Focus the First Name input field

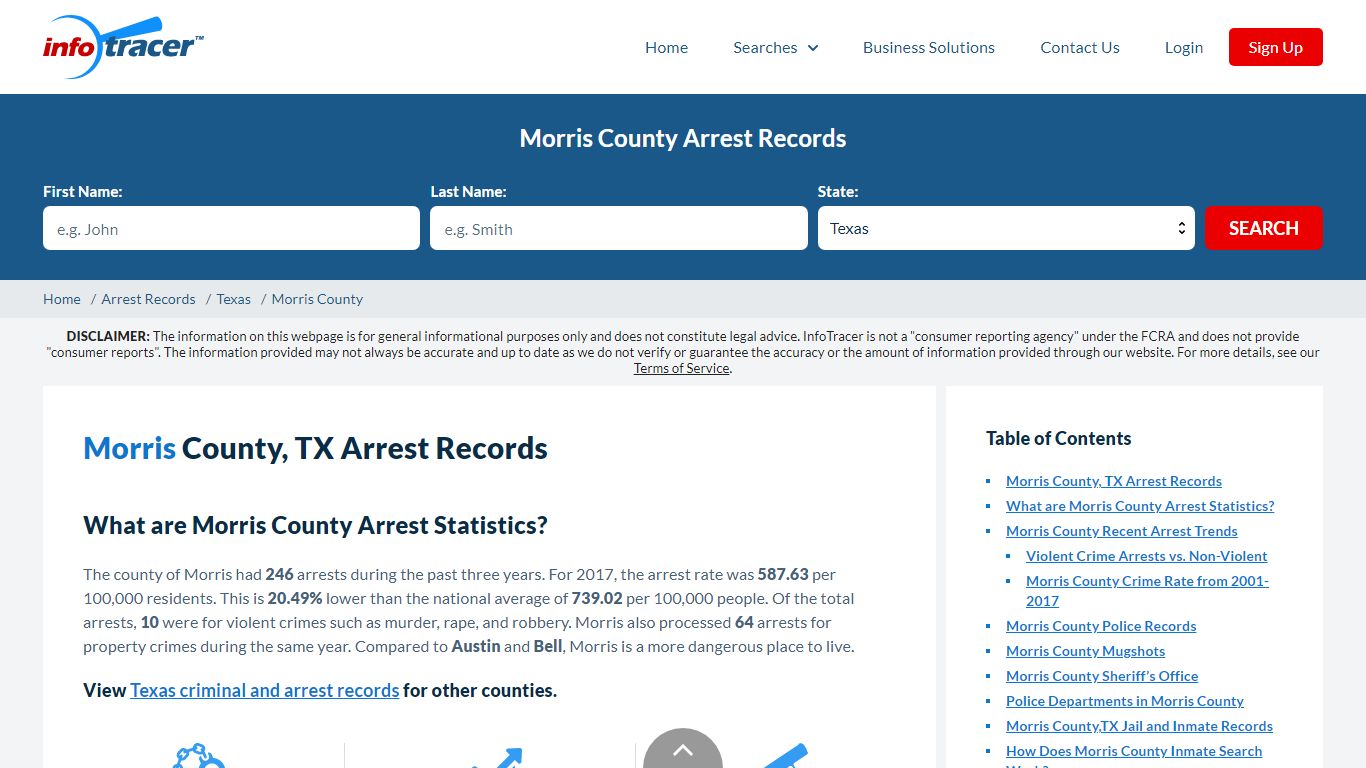(231, 228)
